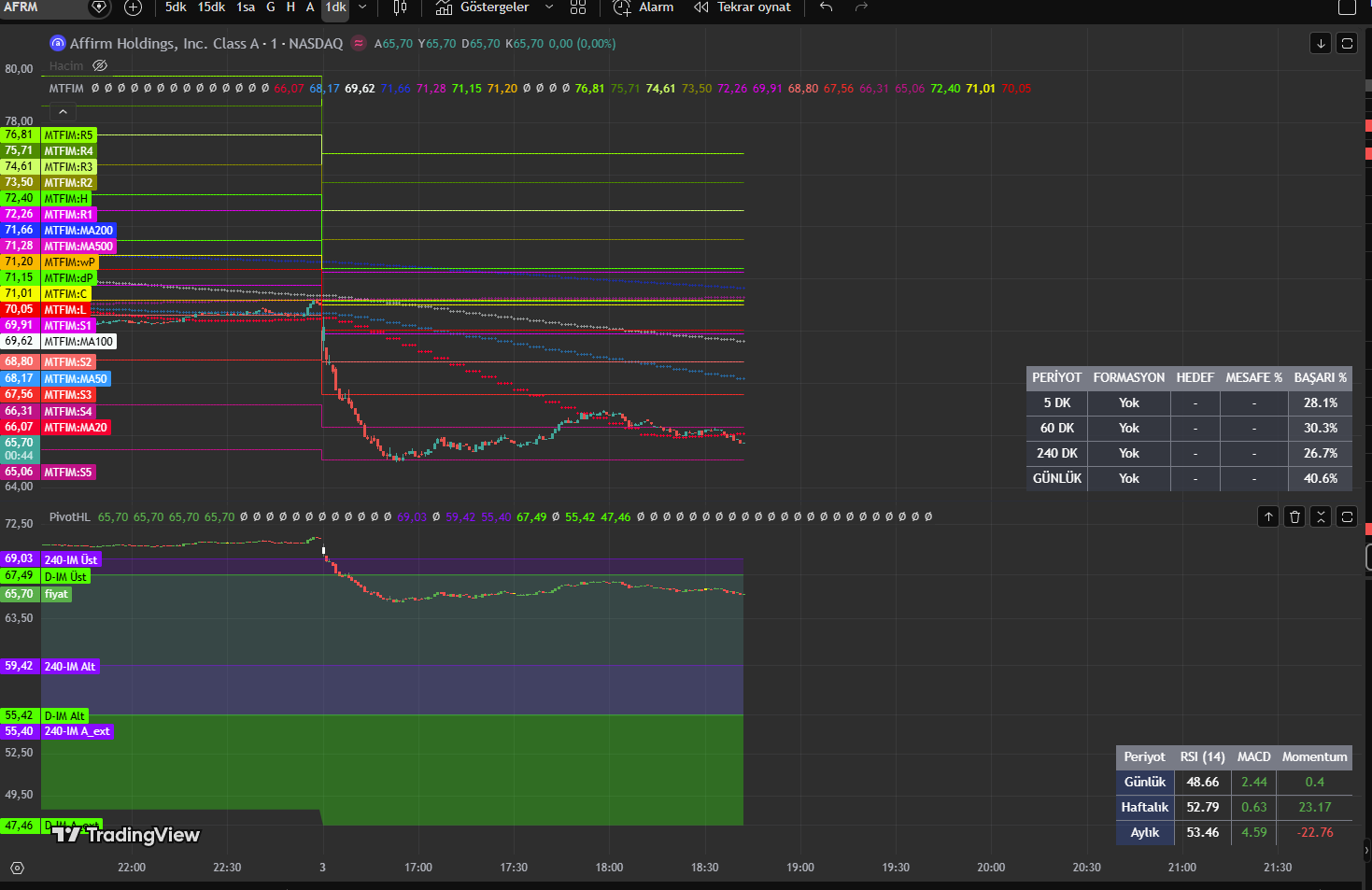Click the MTFIM:MA200 price label
Image resolution: width=1372 pixels, height=890 pixels.
tap(78, 231)
